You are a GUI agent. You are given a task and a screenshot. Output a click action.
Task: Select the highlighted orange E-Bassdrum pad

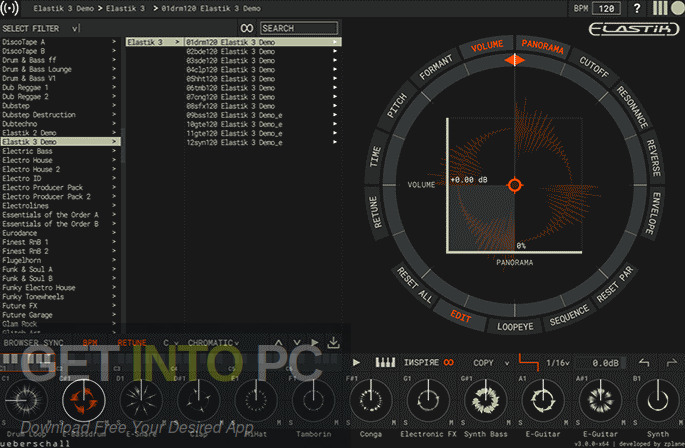(83, 400)
